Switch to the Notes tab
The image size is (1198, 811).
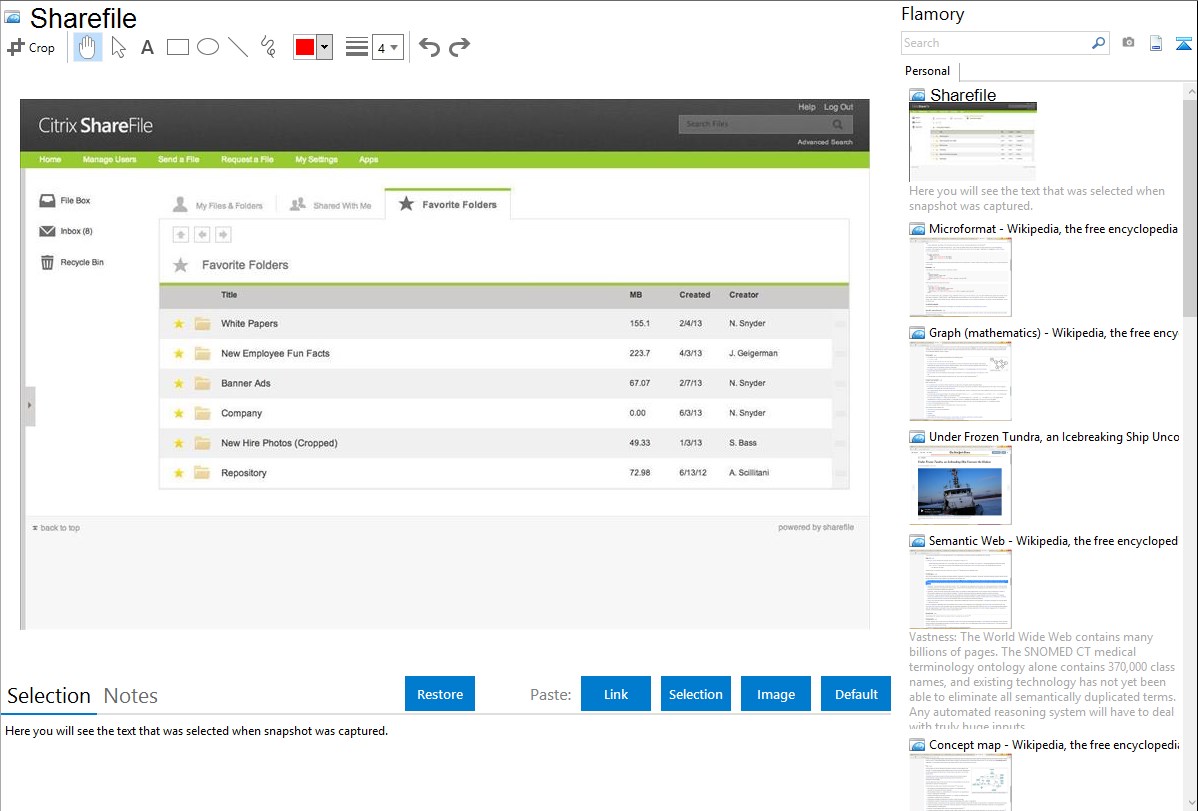pos(130,696)
